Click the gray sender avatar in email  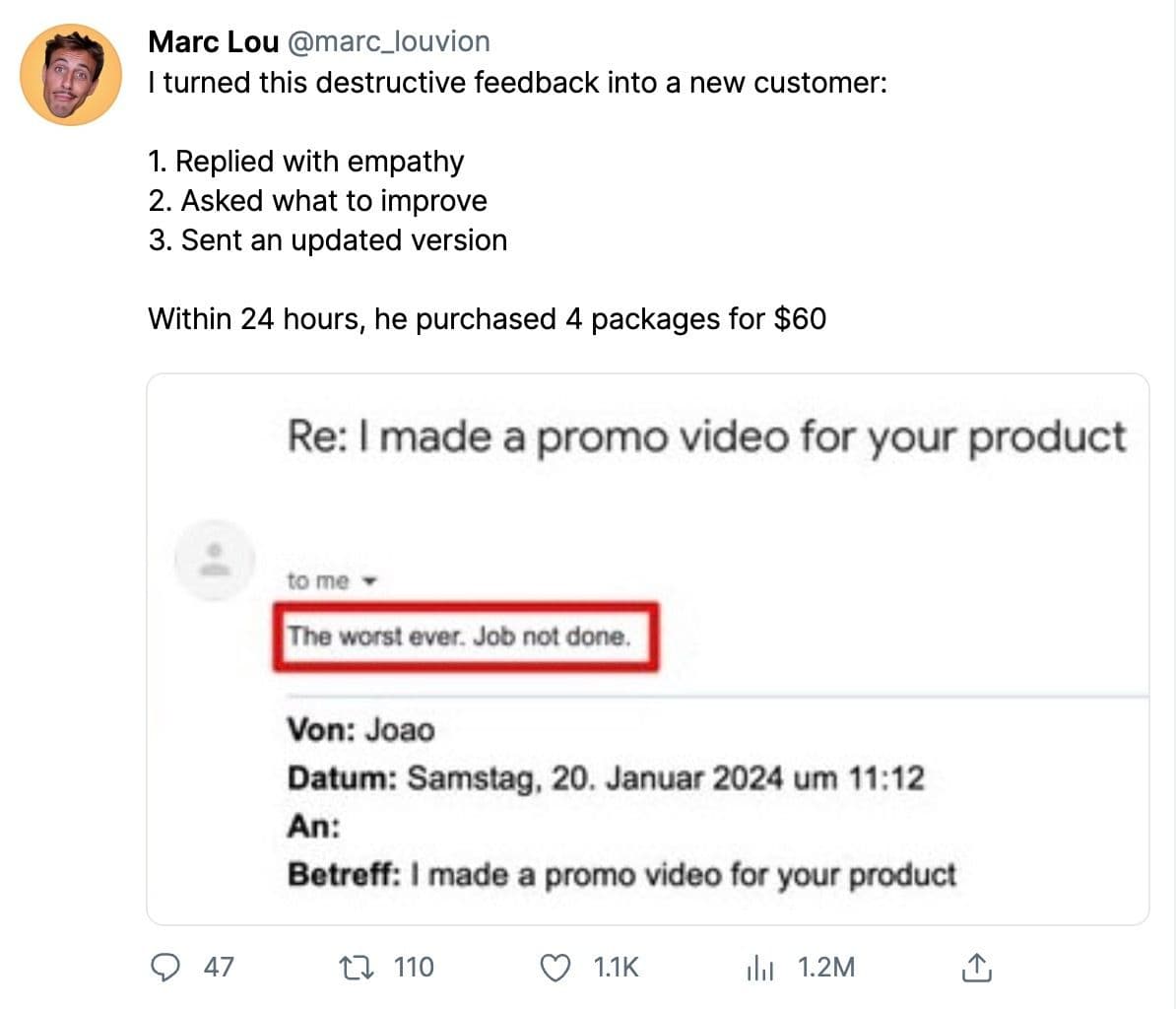(214, 560)
